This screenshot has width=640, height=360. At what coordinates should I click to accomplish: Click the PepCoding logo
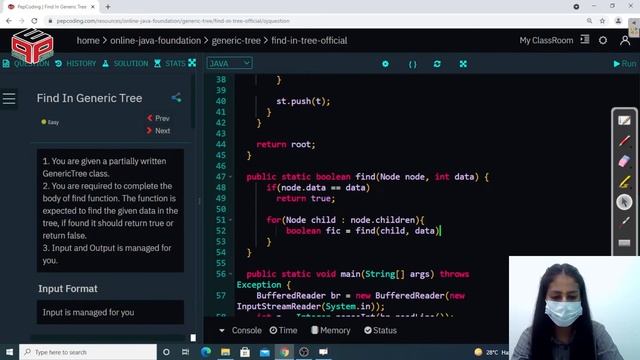coord(32,45)
